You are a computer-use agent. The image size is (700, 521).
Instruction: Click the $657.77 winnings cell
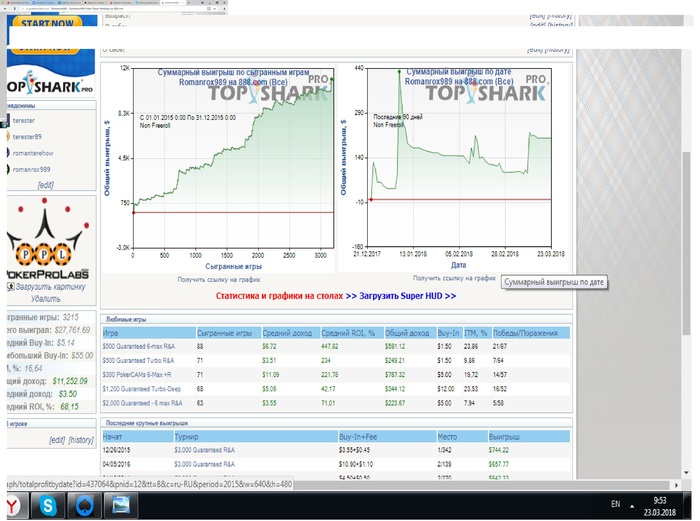tap(499, 464)
